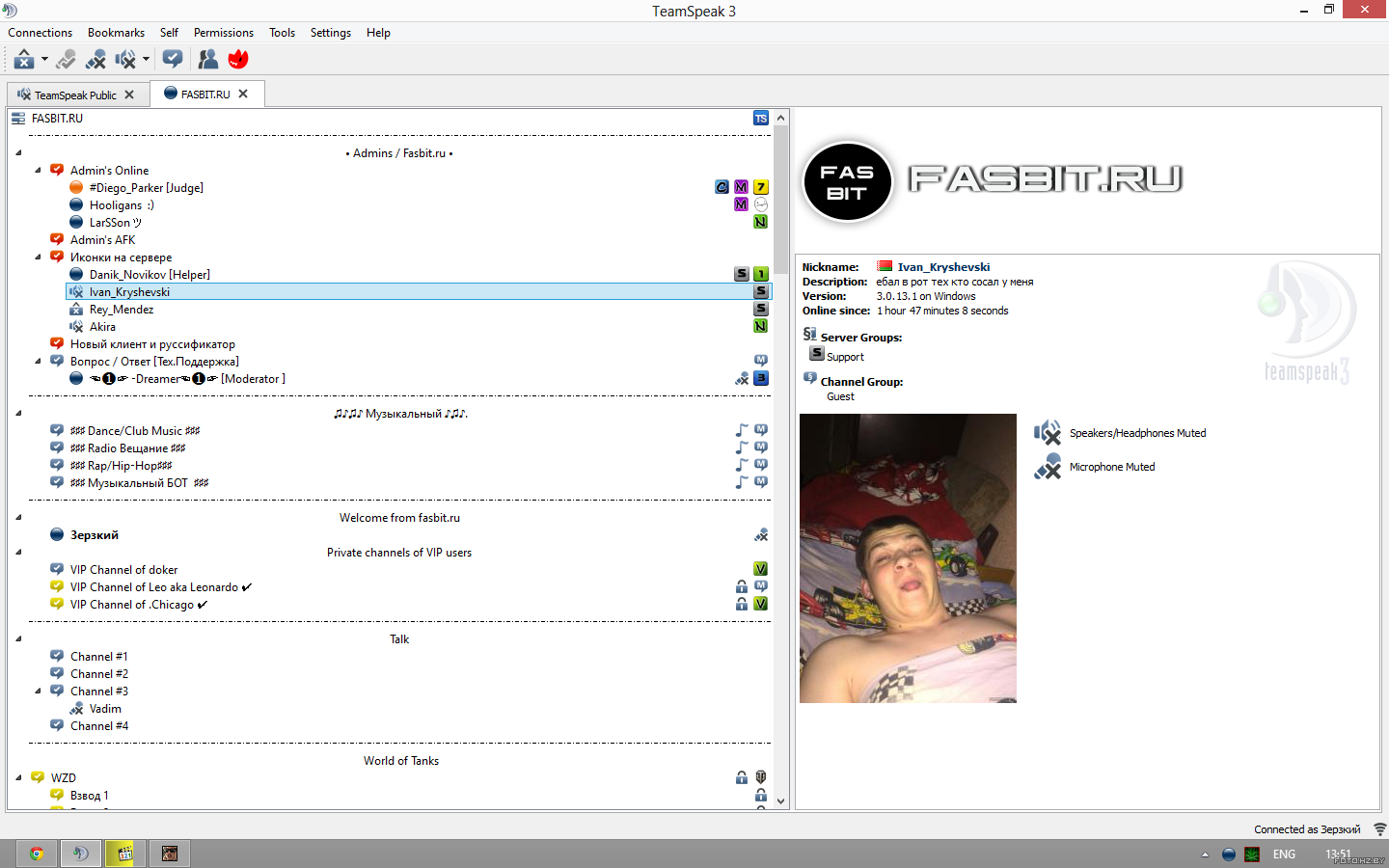Select the Admin's AFK channel
Image resolution: width=1389 pixels, height=868 pixels.
[x=102, y=240]
